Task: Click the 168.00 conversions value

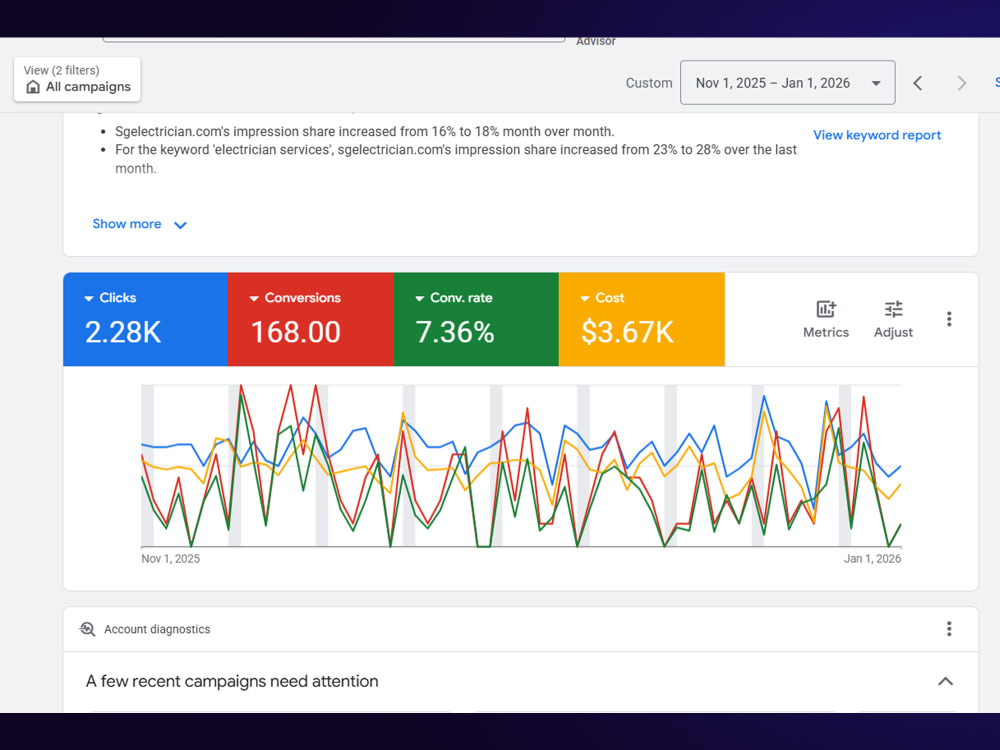Action: click(295, 332)
